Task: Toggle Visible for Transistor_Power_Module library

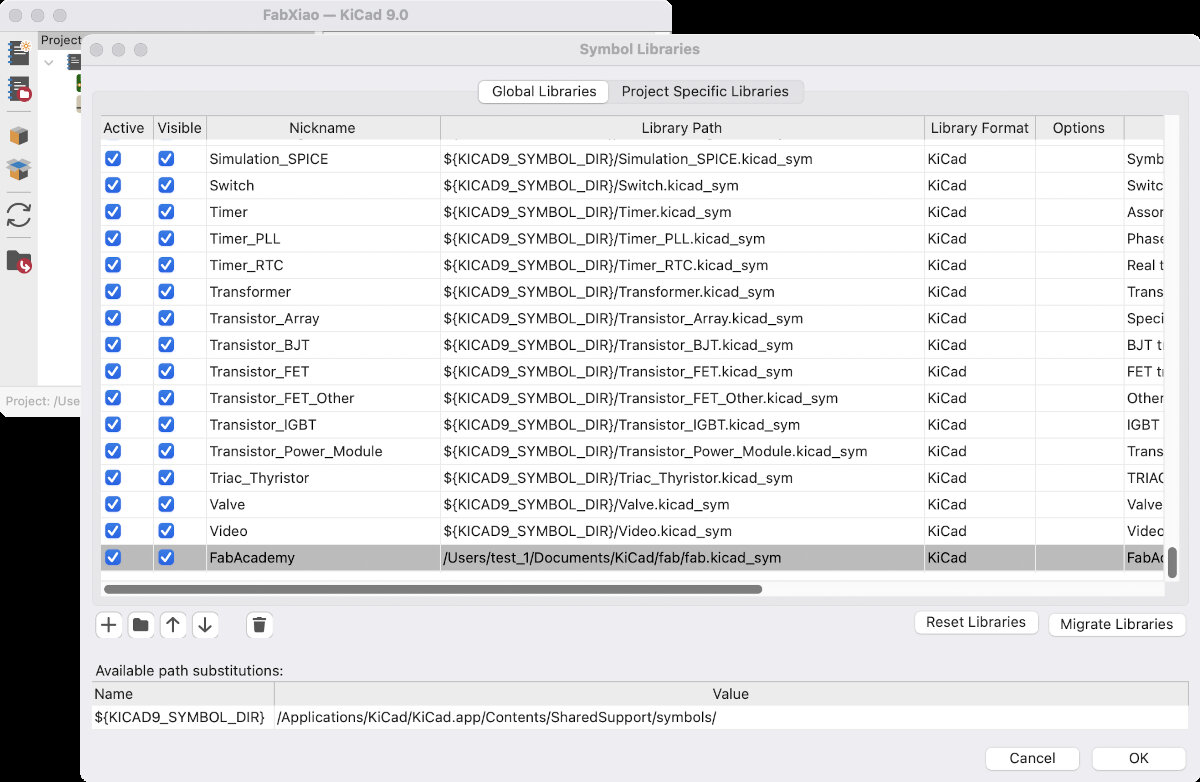Action: (x=166, y=451)
